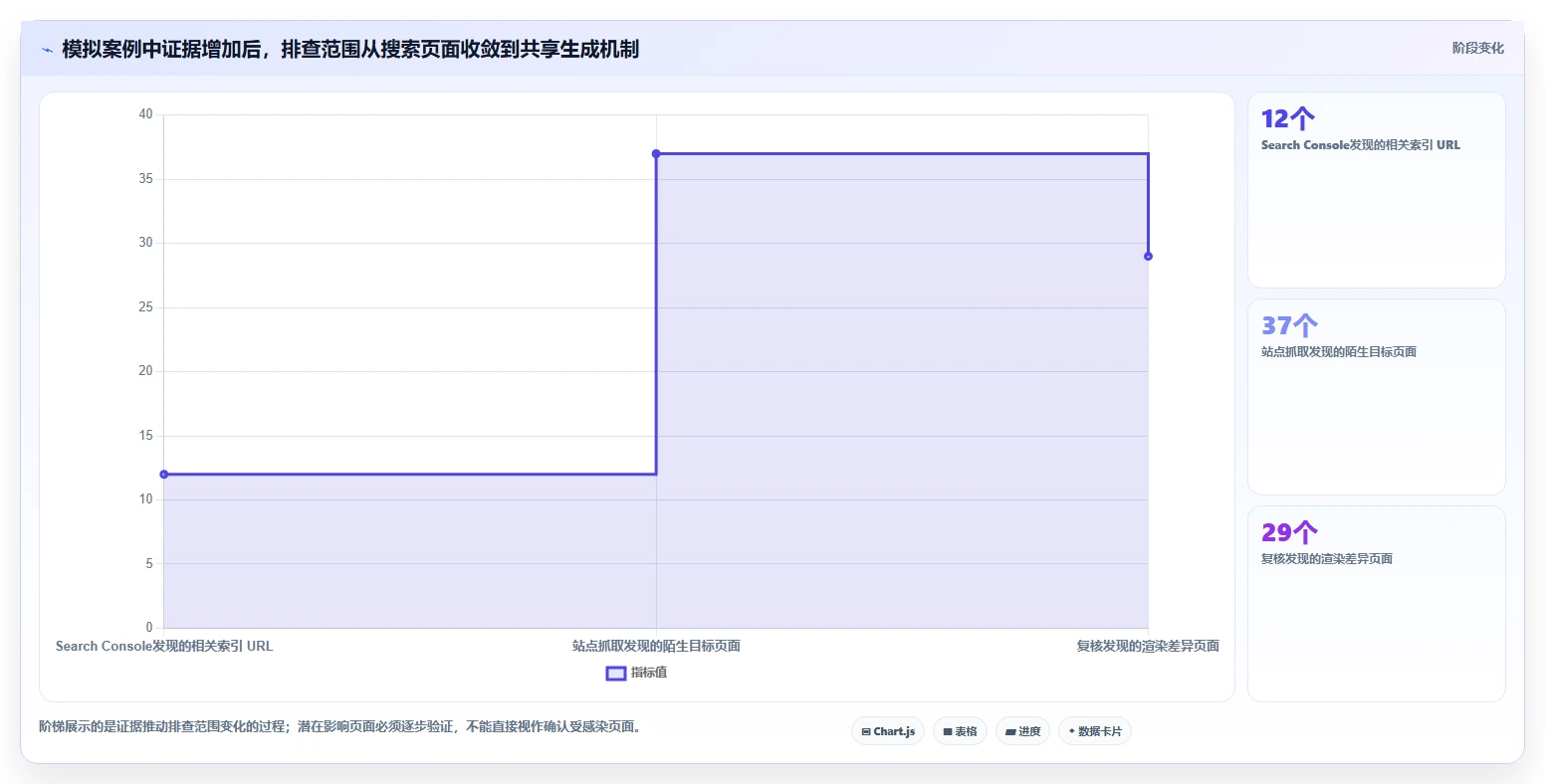The height and width of the screenshot is (784, 1545).
Task: Click the 12个 metric card value
Action: coord(1288,119)
